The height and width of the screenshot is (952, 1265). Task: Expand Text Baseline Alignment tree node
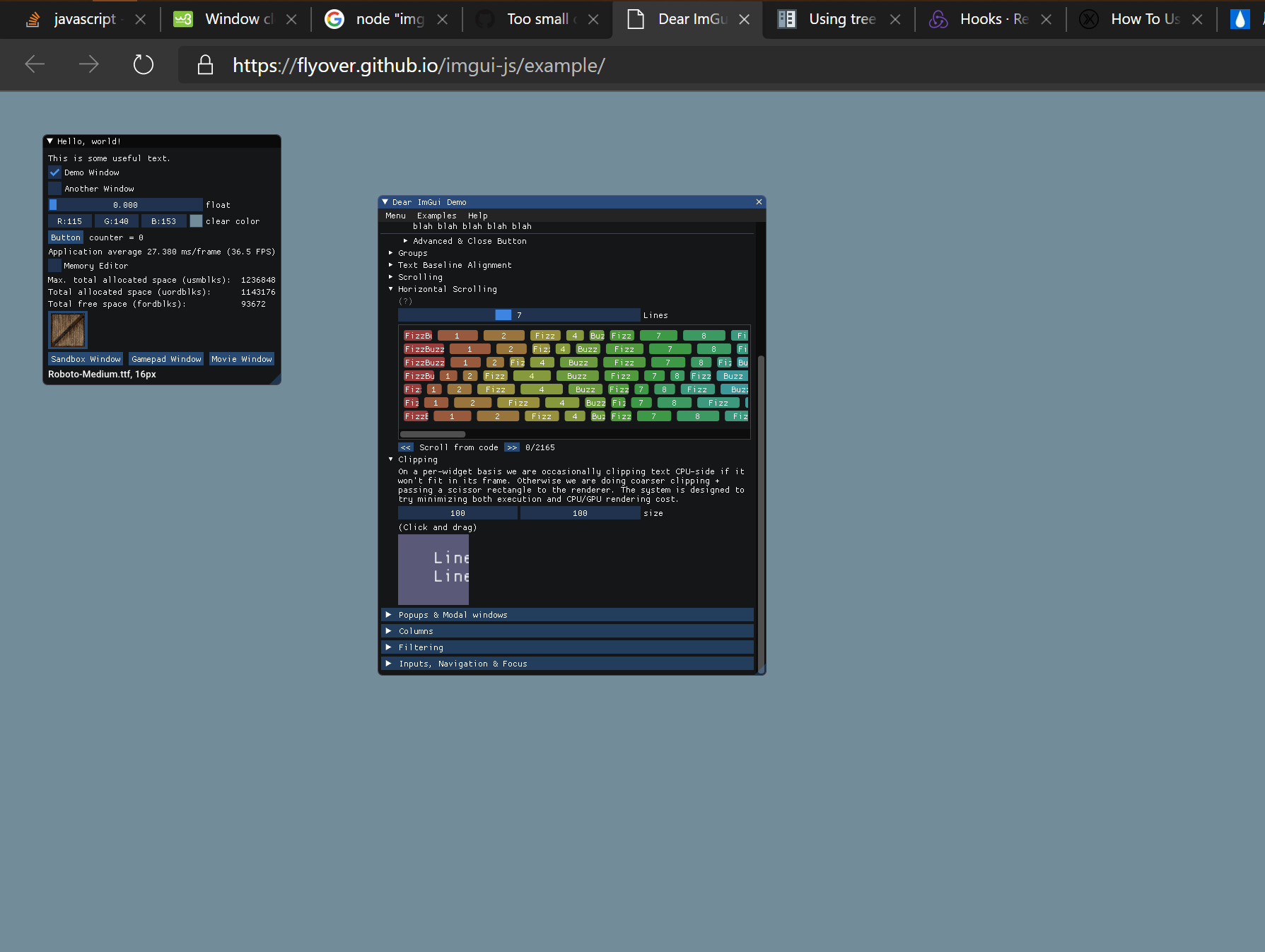tap(450, 265)
